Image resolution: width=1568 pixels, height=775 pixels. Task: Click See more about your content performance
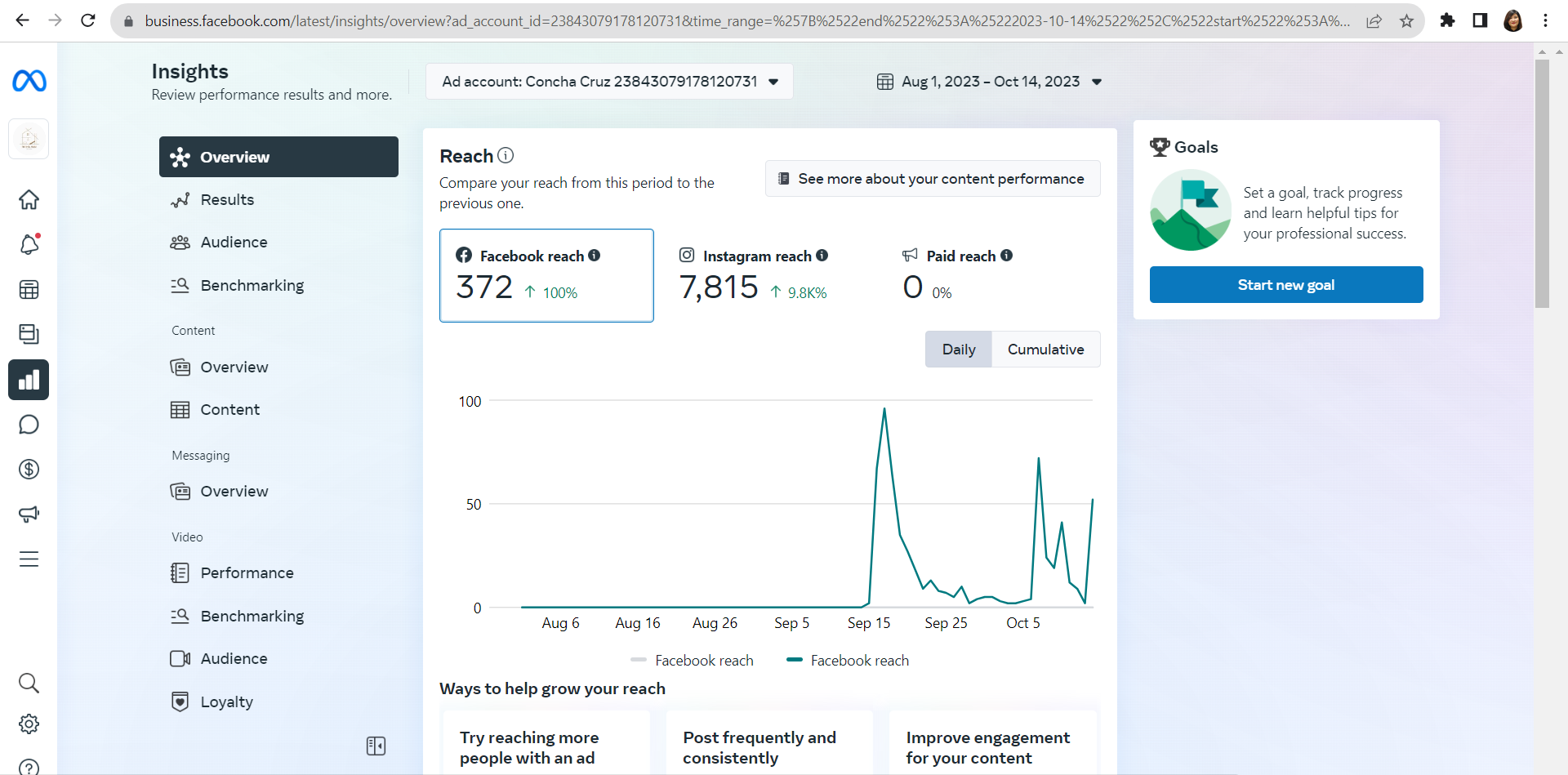click(x=933, y=179)
